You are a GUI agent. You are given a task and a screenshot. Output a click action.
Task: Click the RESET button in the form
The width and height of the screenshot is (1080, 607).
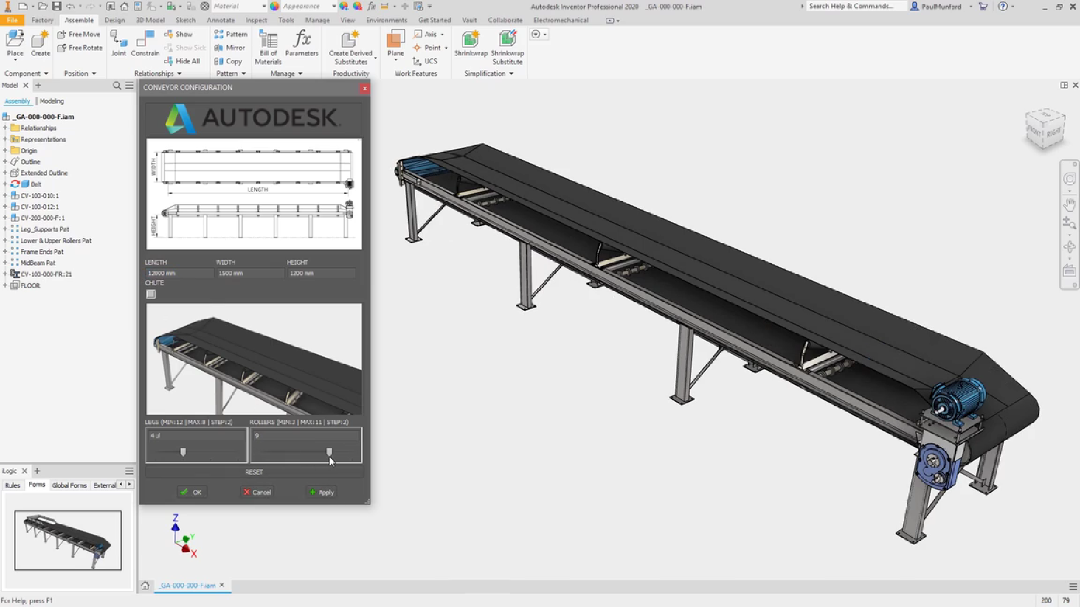254,472
